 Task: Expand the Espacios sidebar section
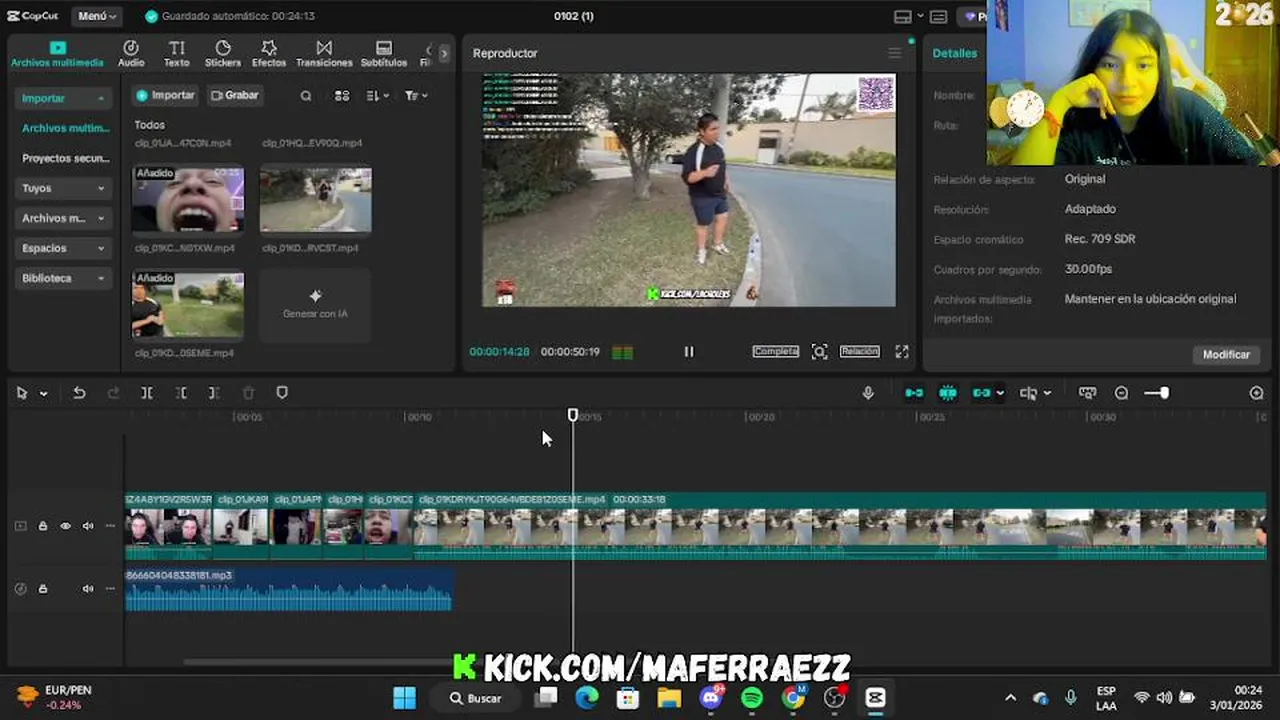(61, 248)
